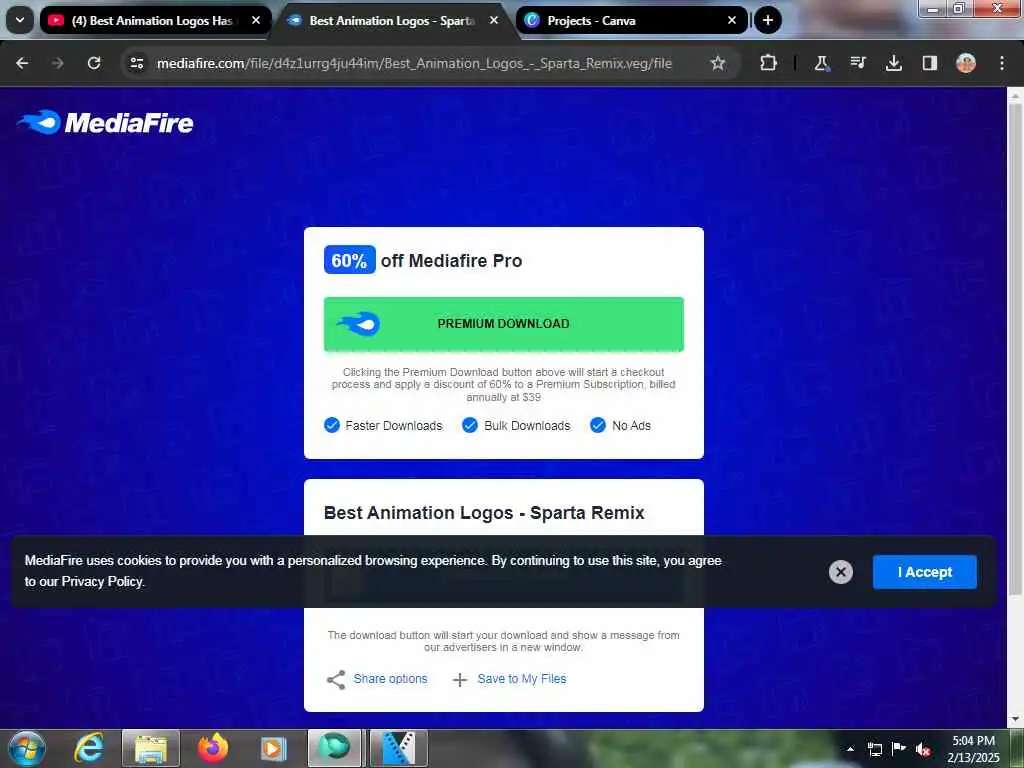Go back using browser back arrow
This screenshot has height=768, width=1024.
(x=22, y=63)
